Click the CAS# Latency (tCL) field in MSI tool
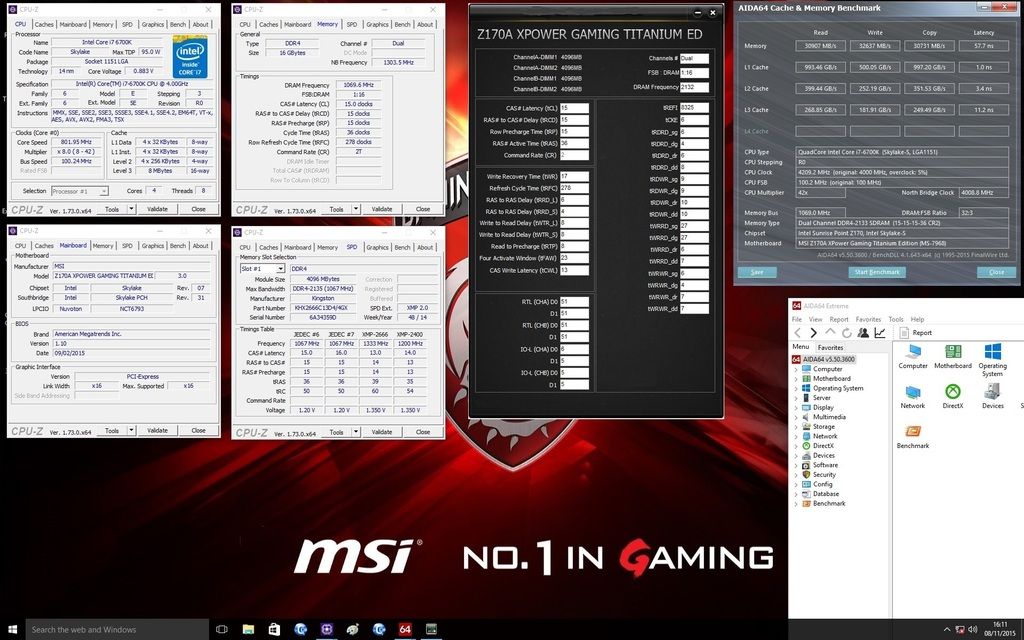1024x640 pixels. click(x=574, y=108)
